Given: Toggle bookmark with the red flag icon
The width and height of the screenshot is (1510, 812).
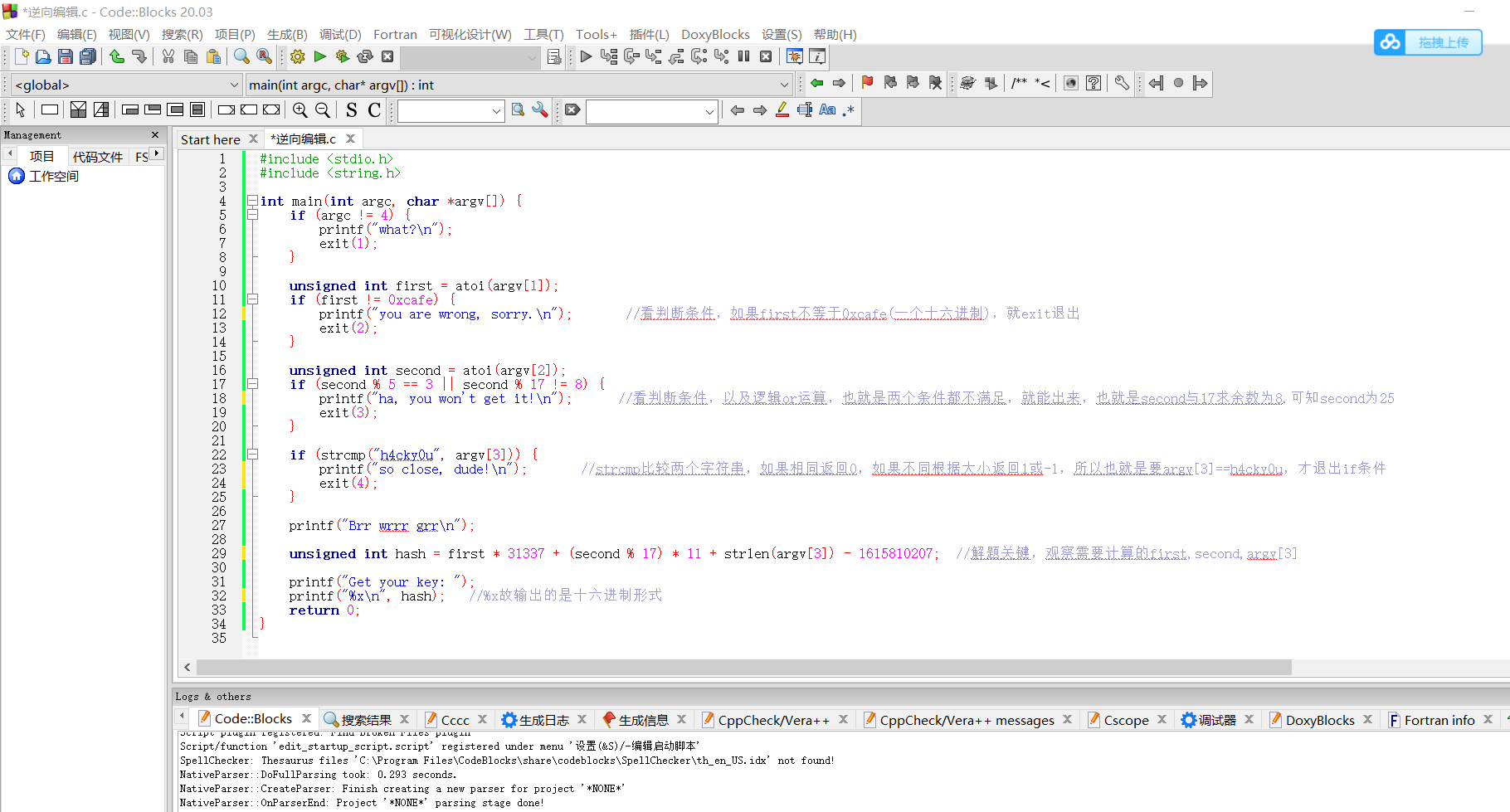Looking at the screenshot, I should 868,83.
